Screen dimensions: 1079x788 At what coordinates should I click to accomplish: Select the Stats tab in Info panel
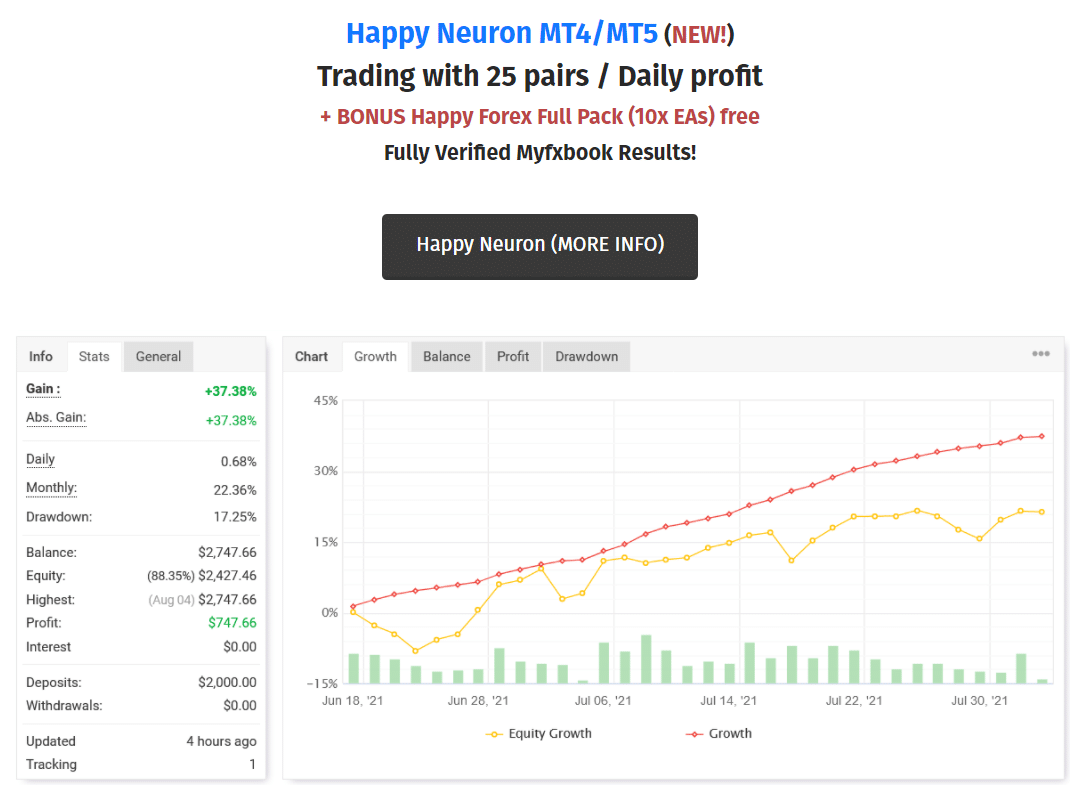pos(94,356)
